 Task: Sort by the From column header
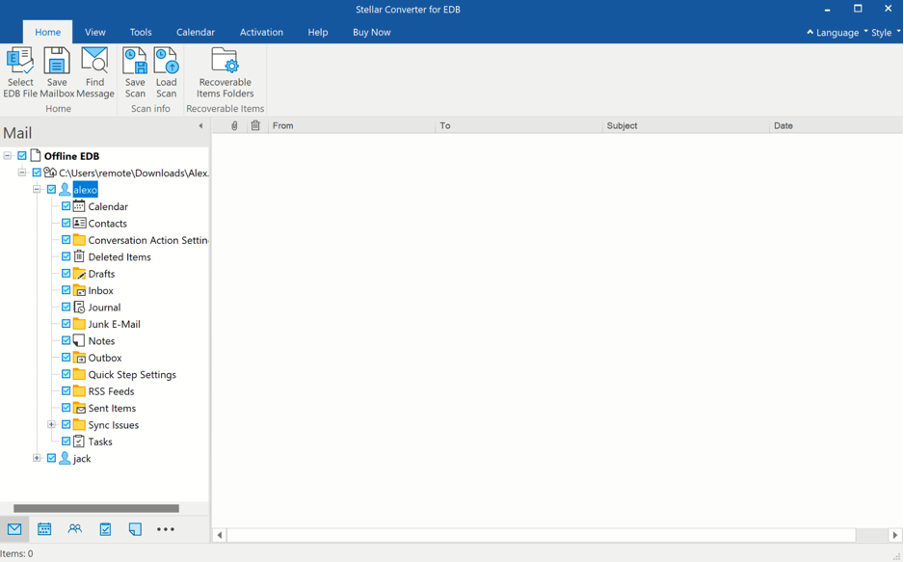pos(352,126)
